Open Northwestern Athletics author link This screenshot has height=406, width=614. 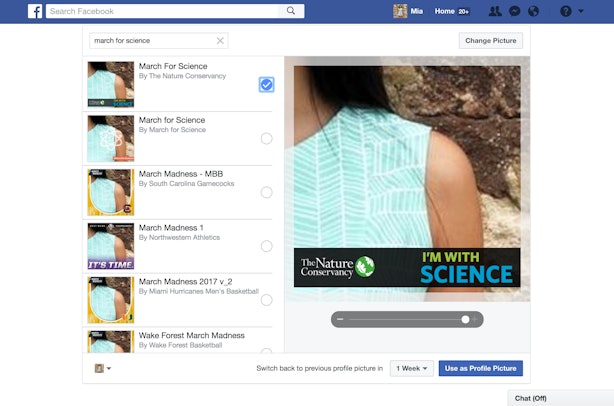(184, 237)
